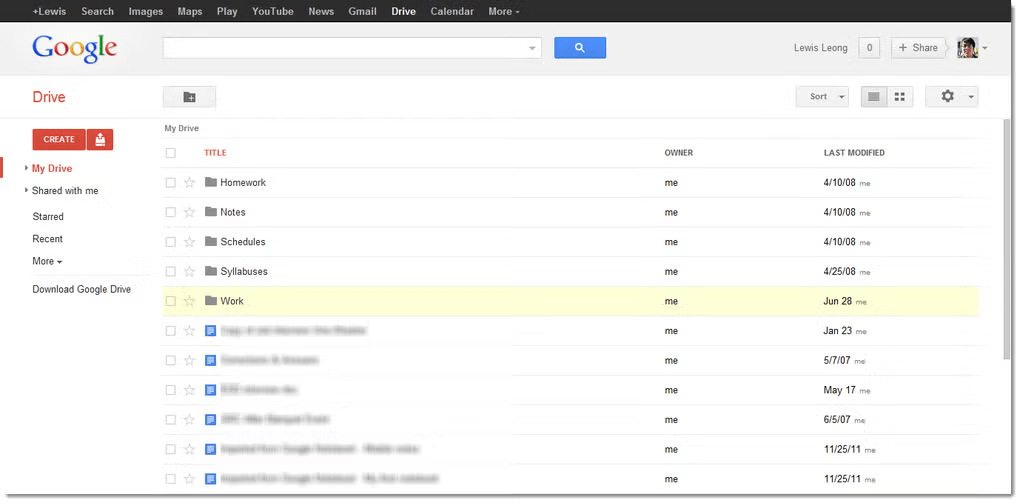Click the upload icon next to Create
Screen dimensions: 1020x503
[x=100, y=139]
